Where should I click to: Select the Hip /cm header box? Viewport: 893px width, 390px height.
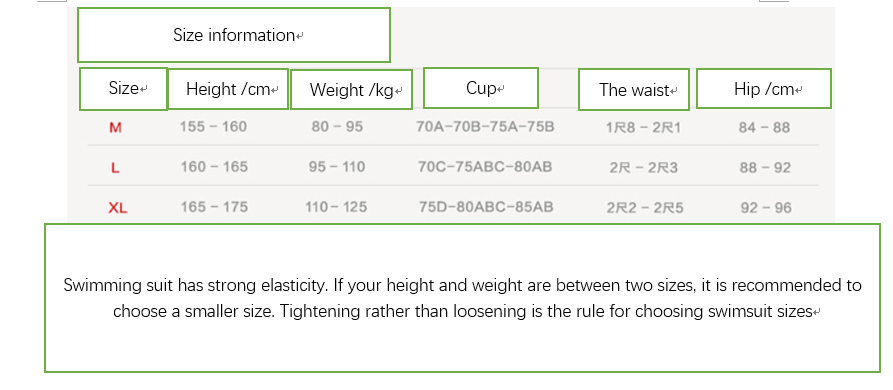[764, 88]
